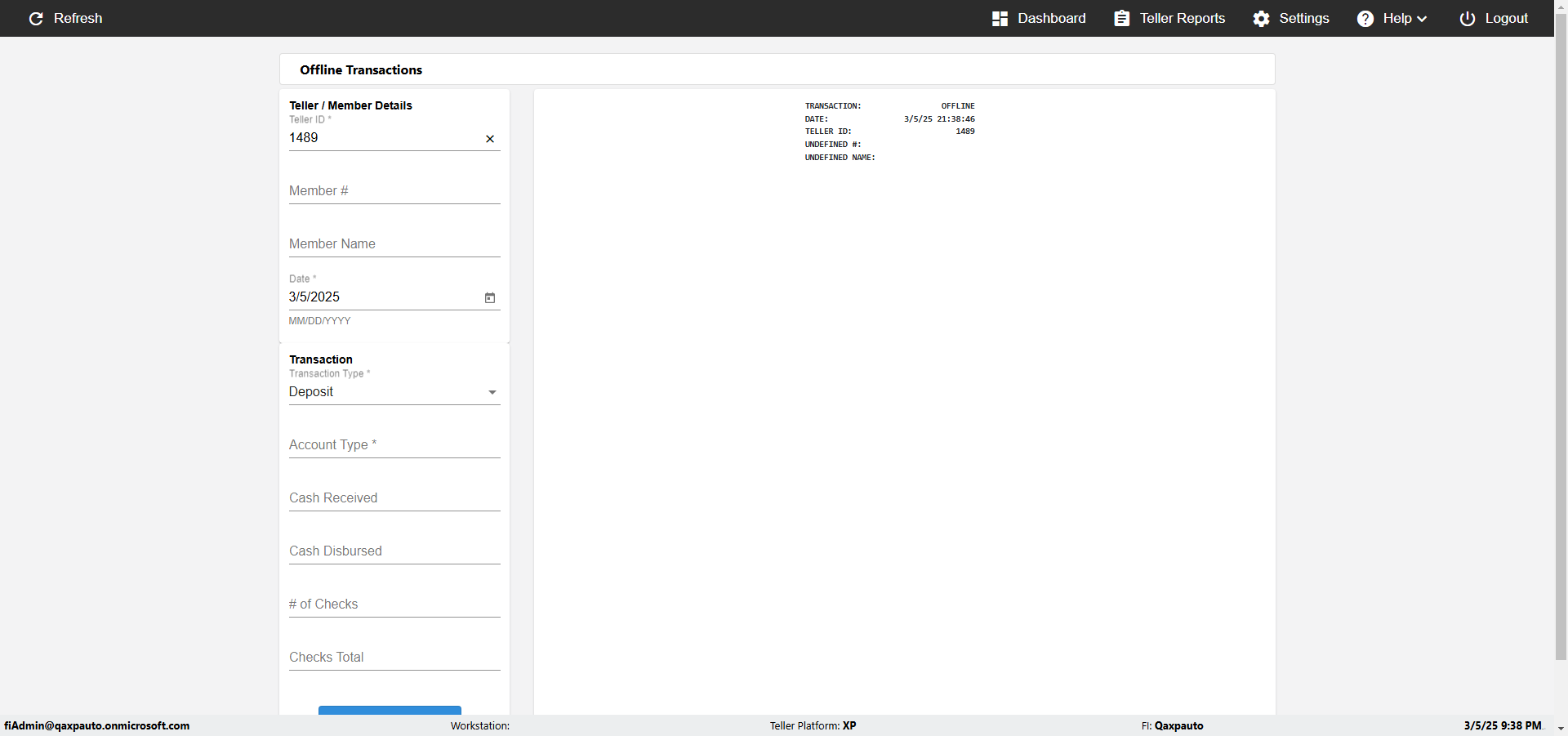This screenshot has height=736, width=1568.
Task: Click scrollbar down arrow at bottom right
Action: pos(1561,728)
